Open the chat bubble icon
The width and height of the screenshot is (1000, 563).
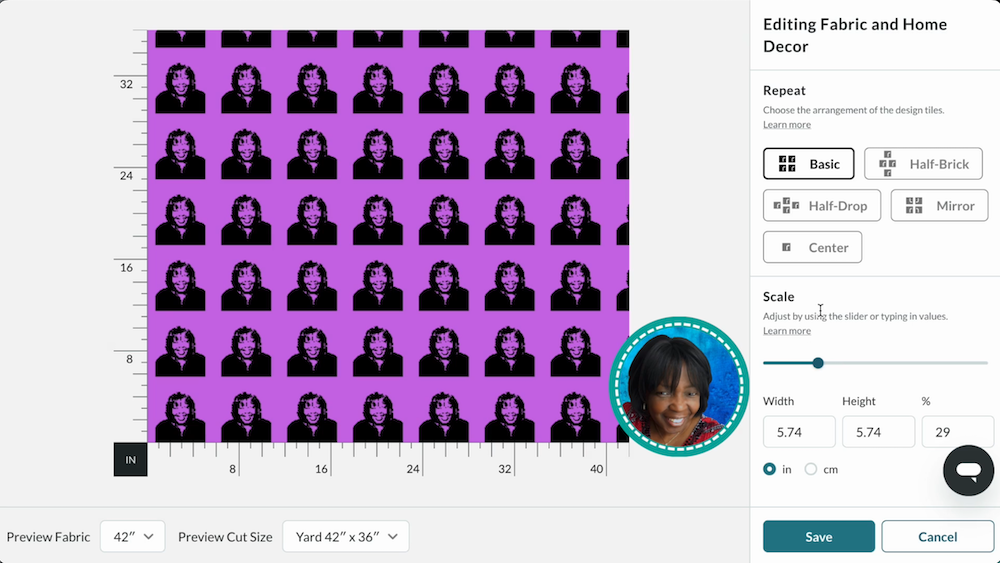[968, 471]
